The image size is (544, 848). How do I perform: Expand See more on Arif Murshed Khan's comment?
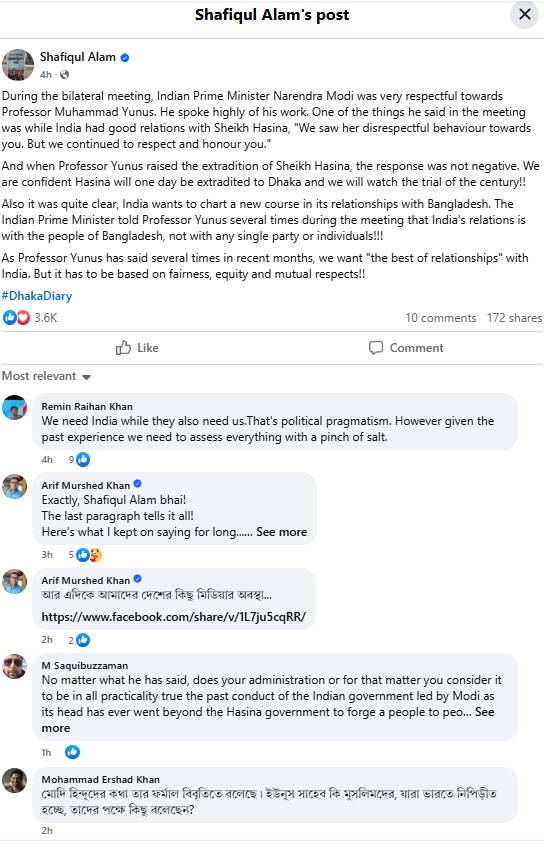[282, 532]
